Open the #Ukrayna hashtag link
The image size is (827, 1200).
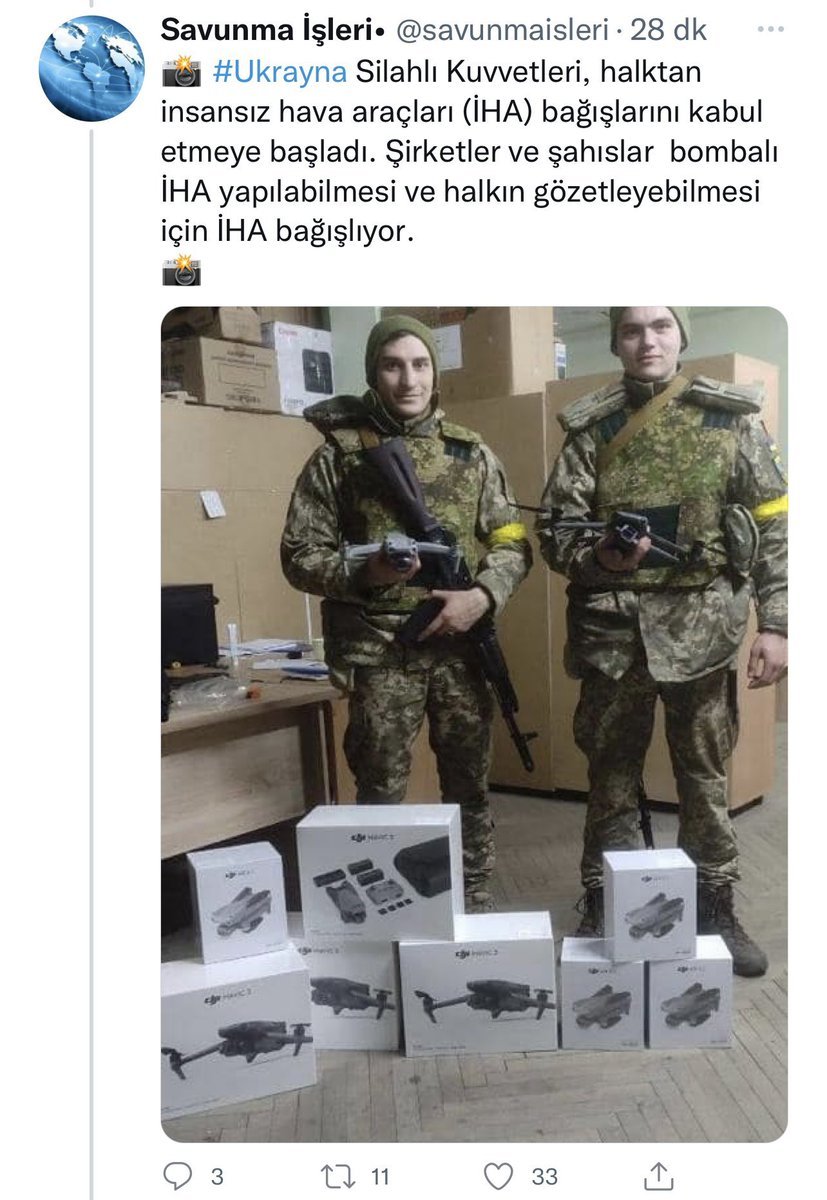(280, 72)
